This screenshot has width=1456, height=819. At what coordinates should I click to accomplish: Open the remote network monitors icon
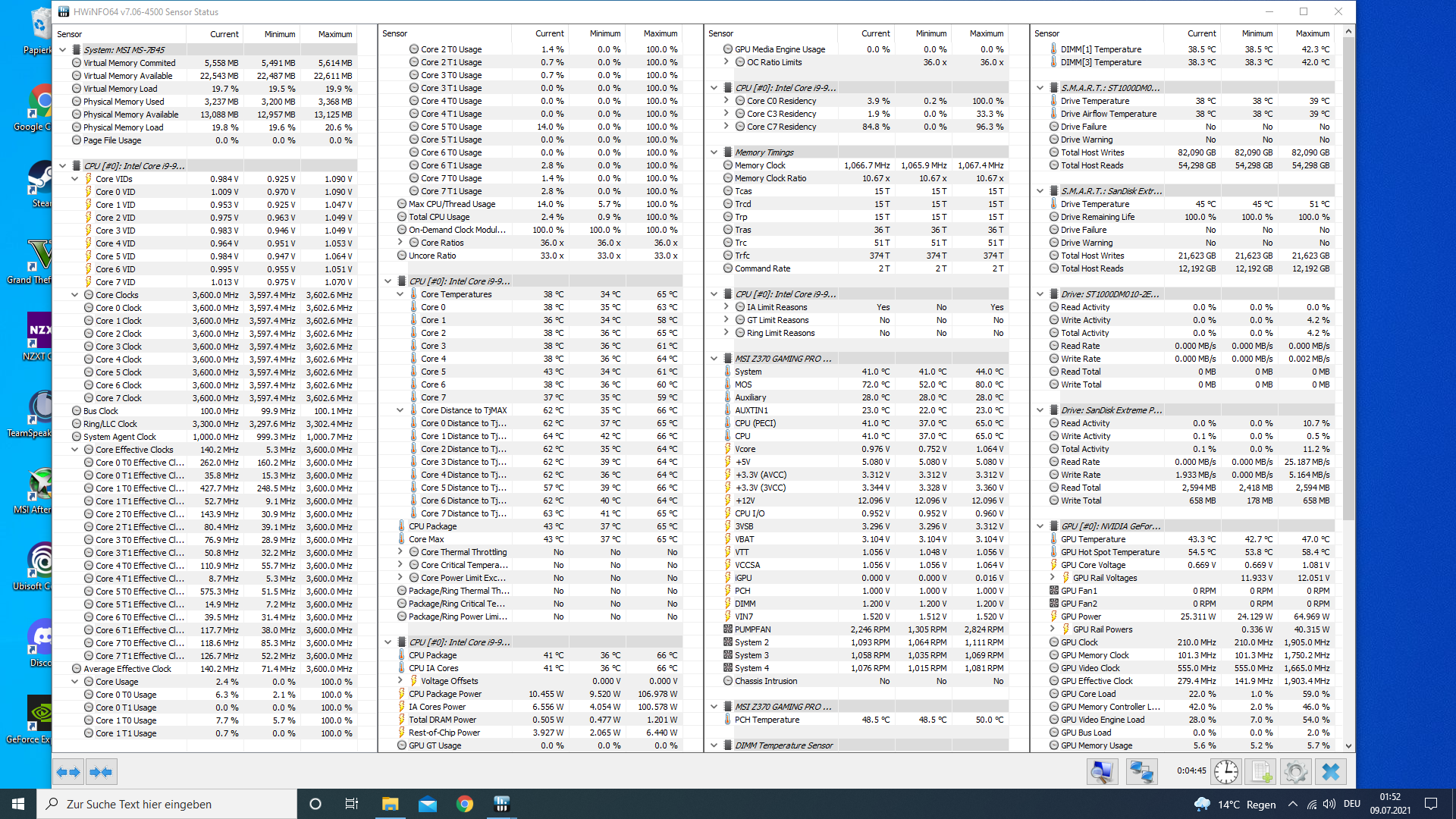coord(1141,772)
